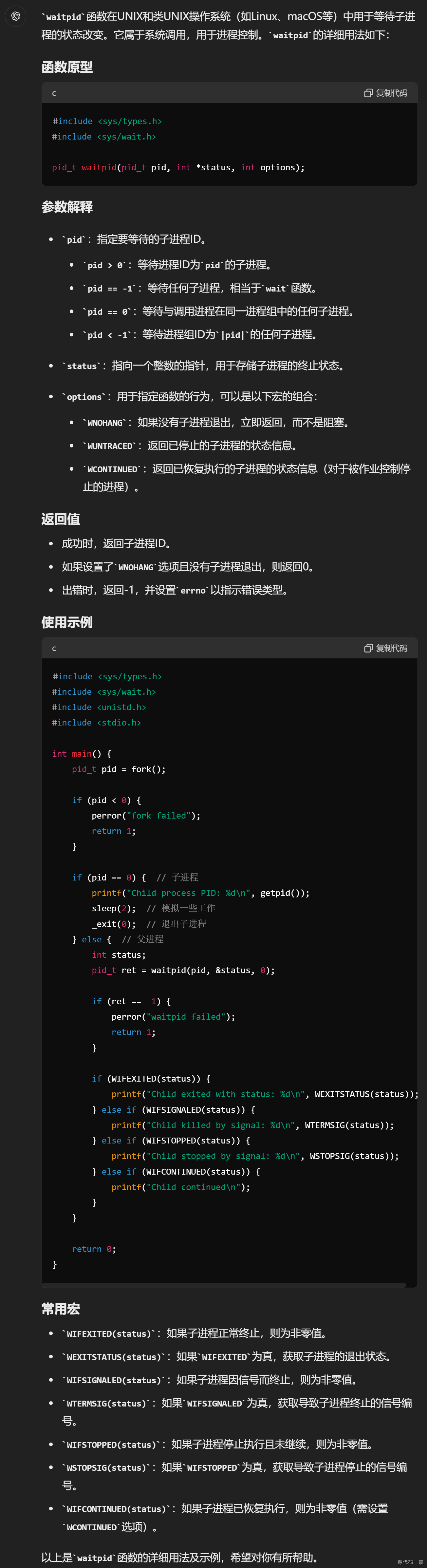
Task: Click the 'int status;' code line
Action: coord(119,955)
